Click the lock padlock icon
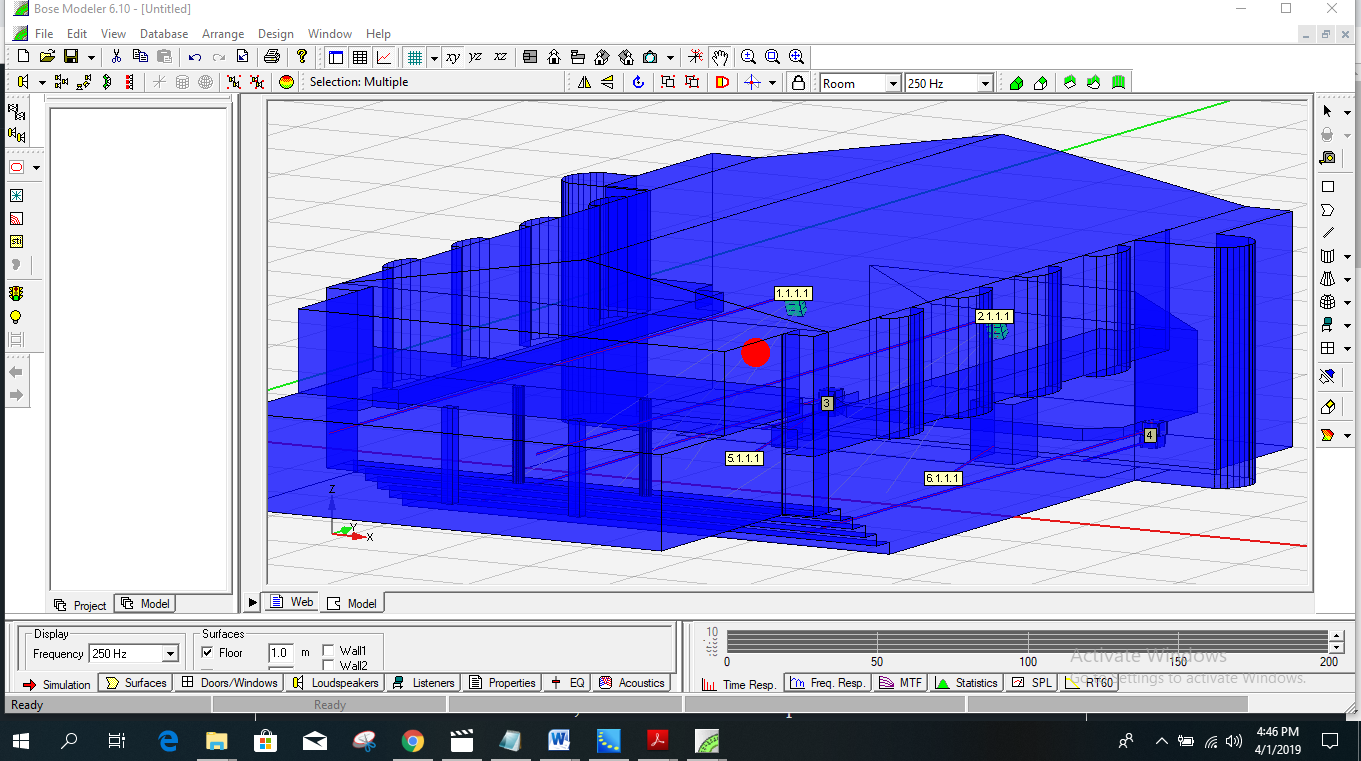This screenshot has width=1361, height=761. pos(798,83)
